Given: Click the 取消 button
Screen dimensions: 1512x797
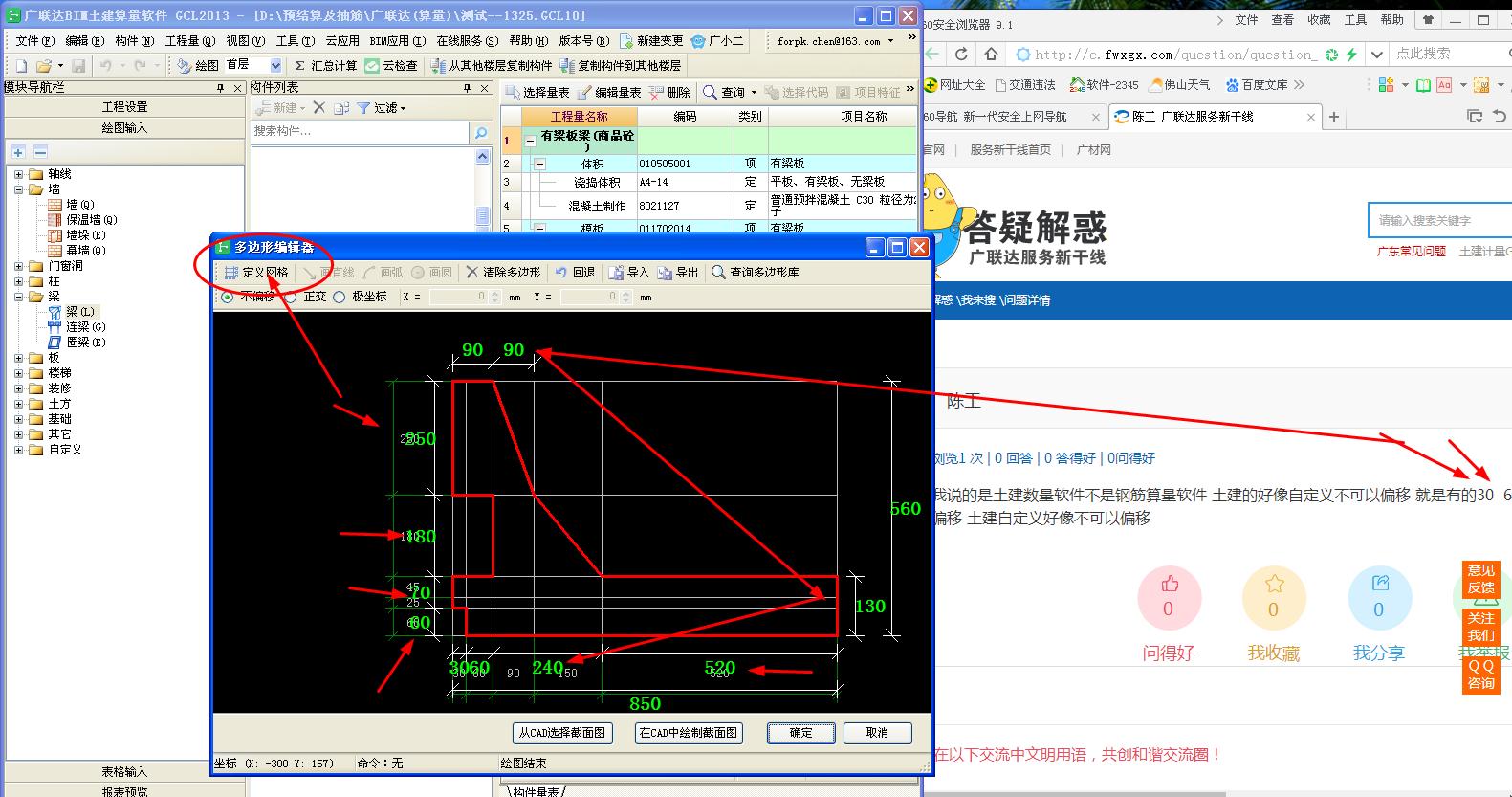Looking at the screenshot, I should (877, 733).
